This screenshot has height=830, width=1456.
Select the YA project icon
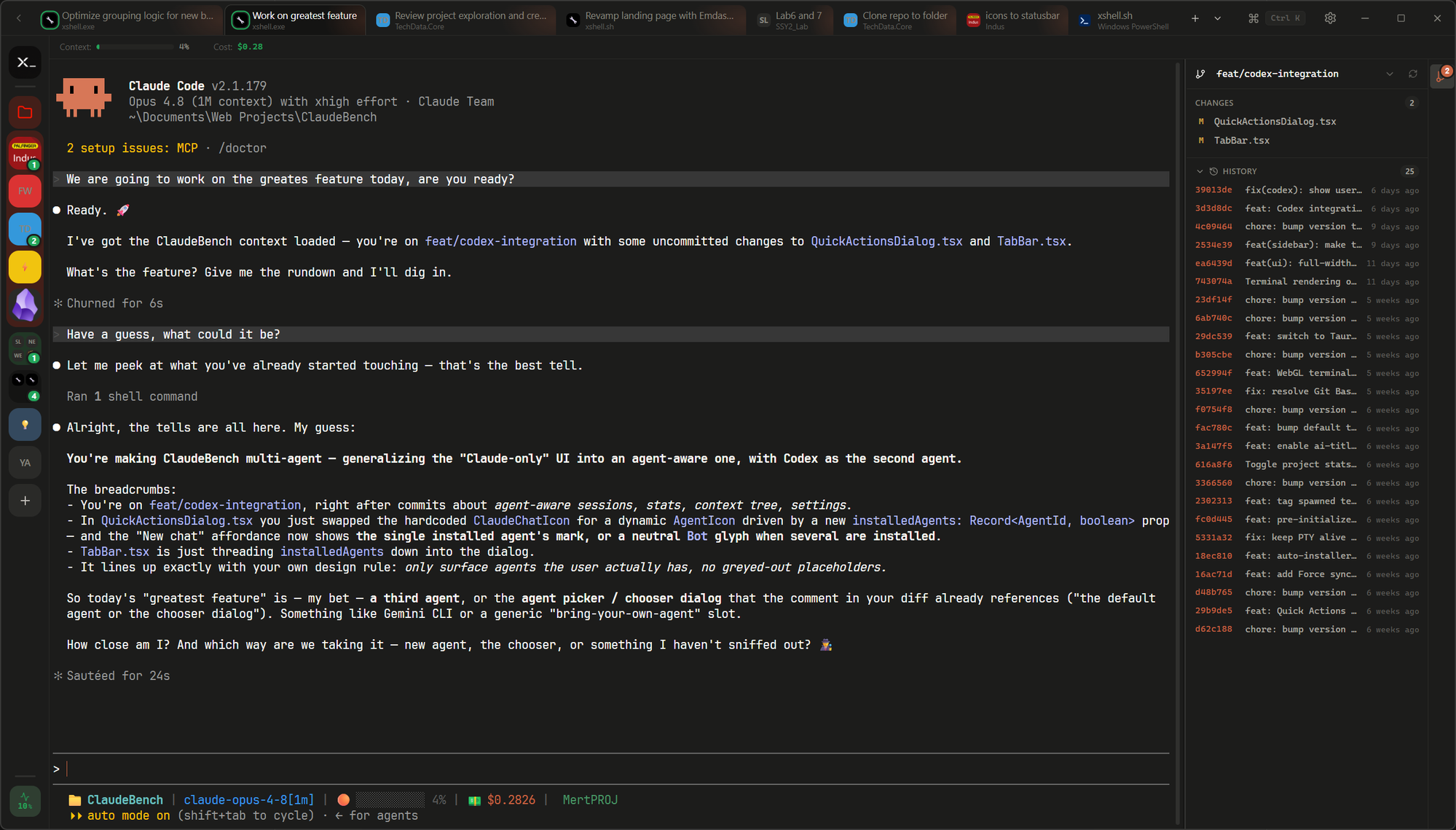[25, 463]
